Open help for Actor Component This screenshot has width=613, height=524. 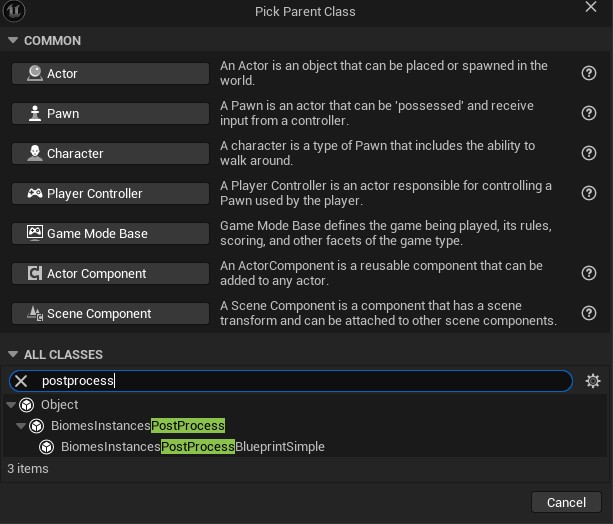[x=589, y=273]
